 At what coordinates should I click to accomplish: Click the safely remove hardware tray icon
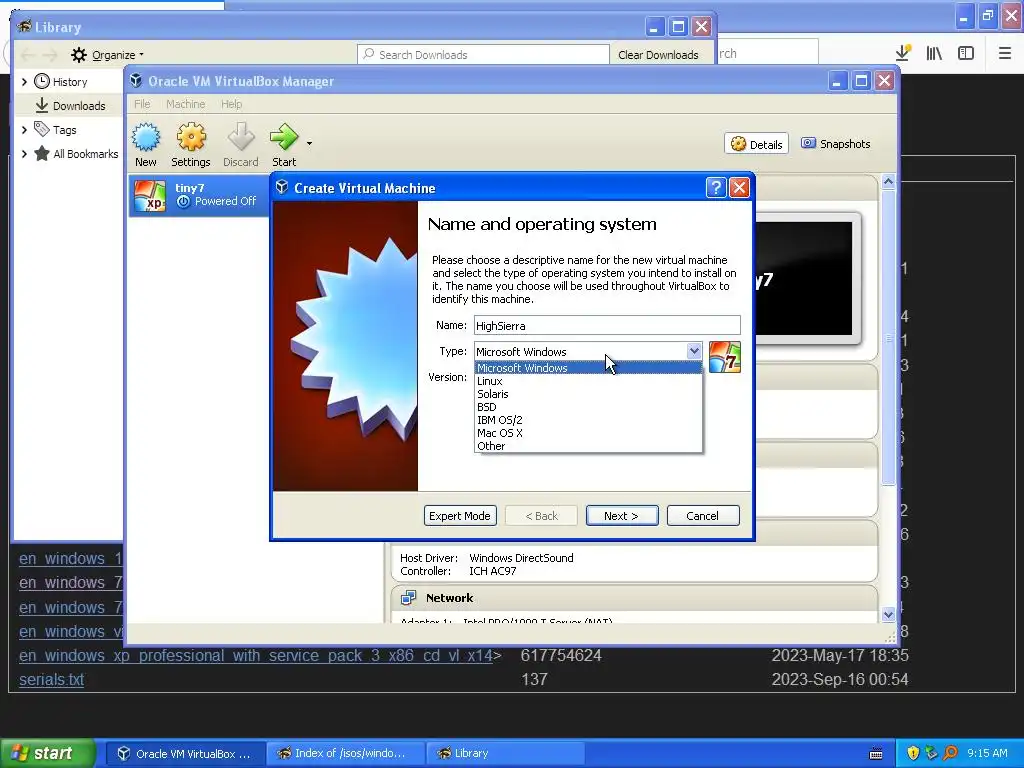click(x=931, y=754)
